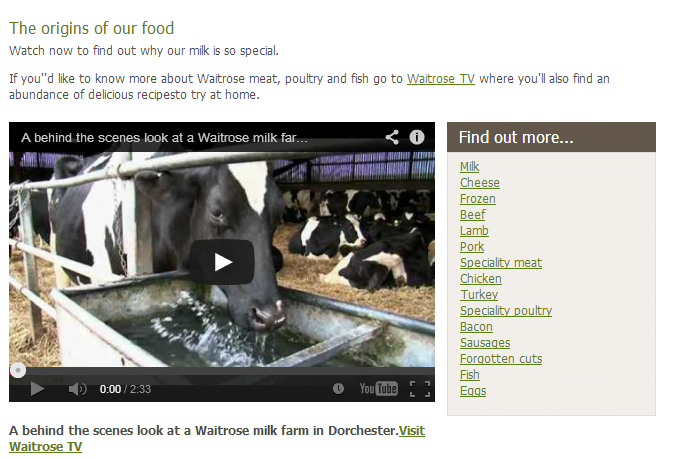This screenshot has width=680, height=459.
Task: Mute the video using the speaker icon
Action: [77, 389]
